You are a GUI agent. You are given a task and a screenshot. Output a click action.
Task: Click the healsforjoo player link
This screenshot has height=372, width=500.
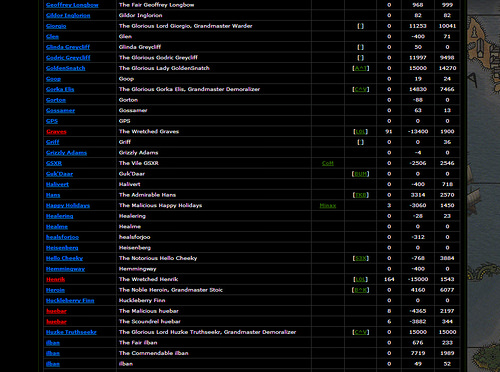[62, 237]
